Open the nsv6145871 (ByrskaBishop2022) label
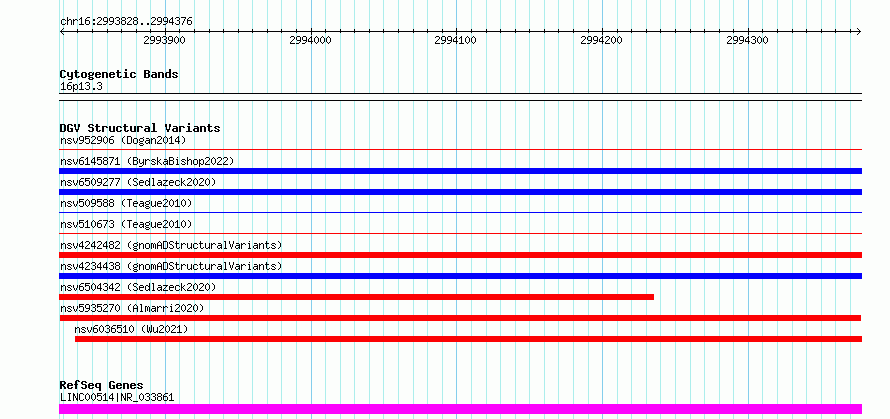Viewport: 890px width, 419px height. tap(147, 161)
